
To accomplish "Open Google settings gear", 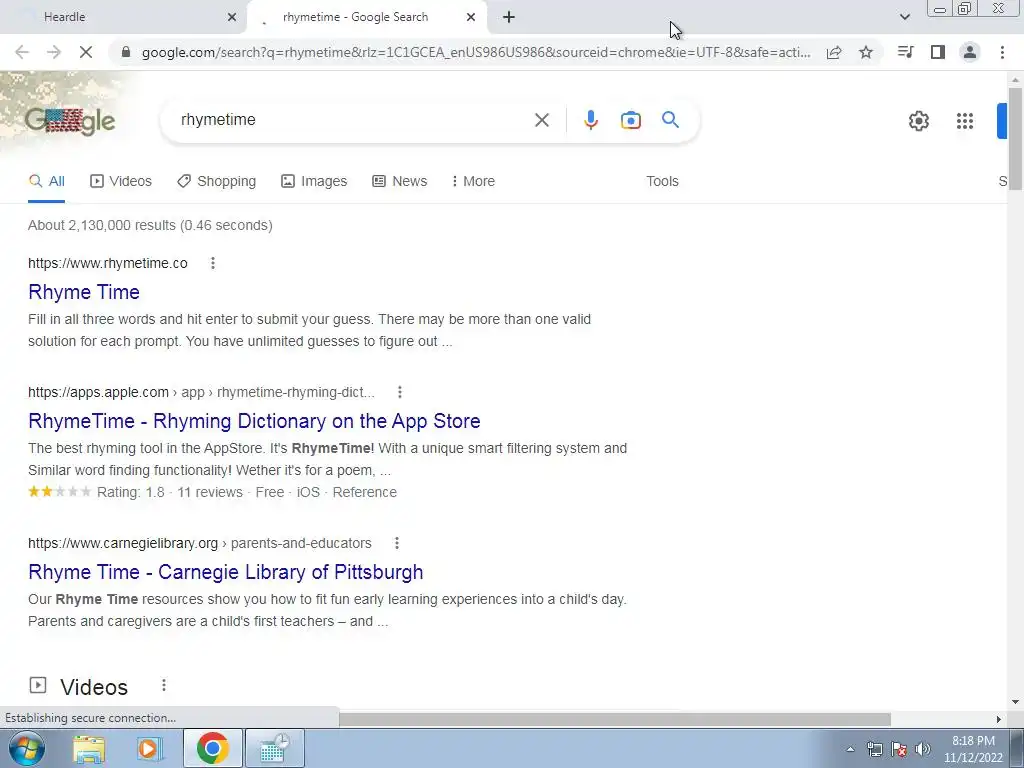I will coord(918,121).
